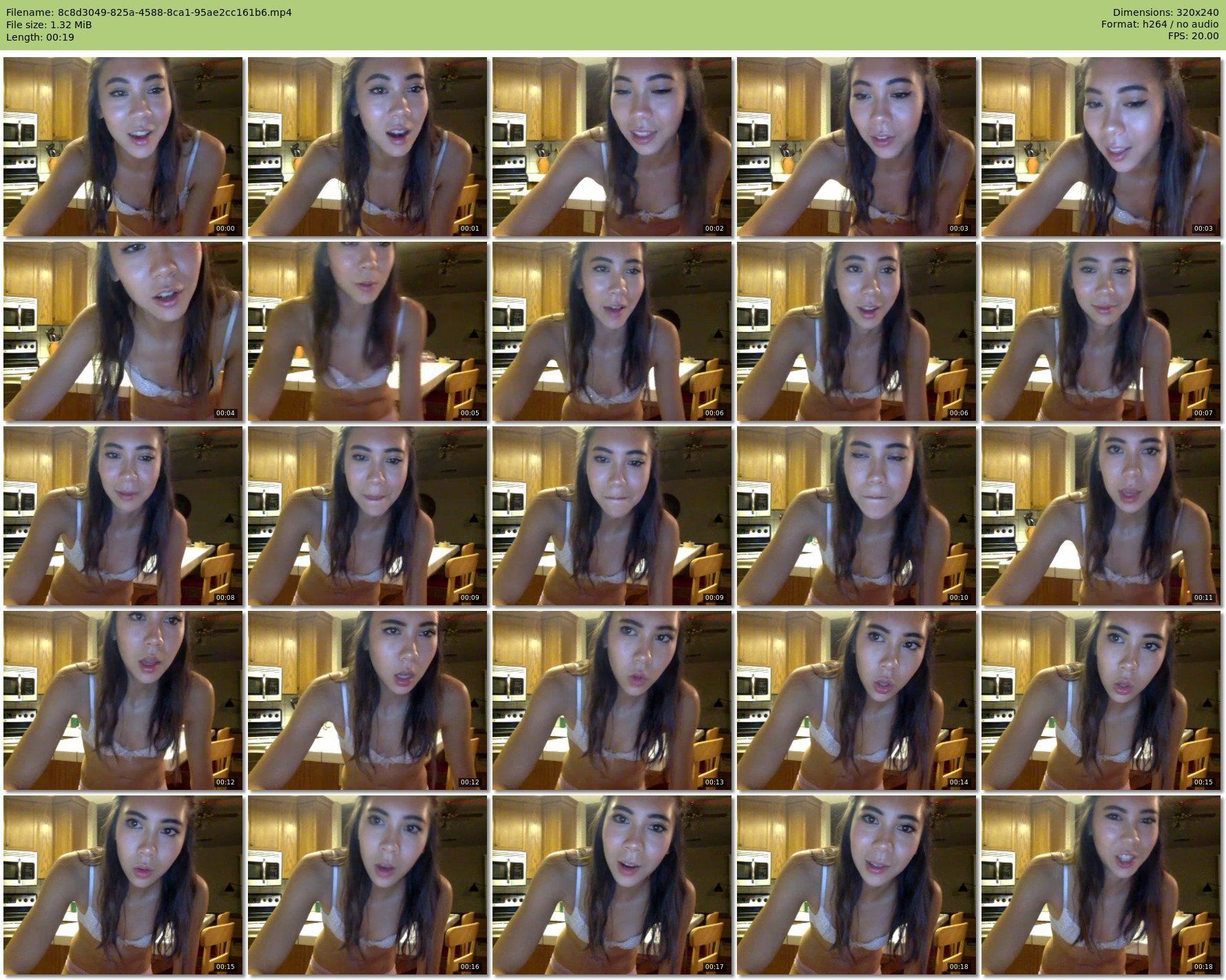Select the thumbnail marked 00:14
The height and width of the screenshot is (980, 1226).
856,700
